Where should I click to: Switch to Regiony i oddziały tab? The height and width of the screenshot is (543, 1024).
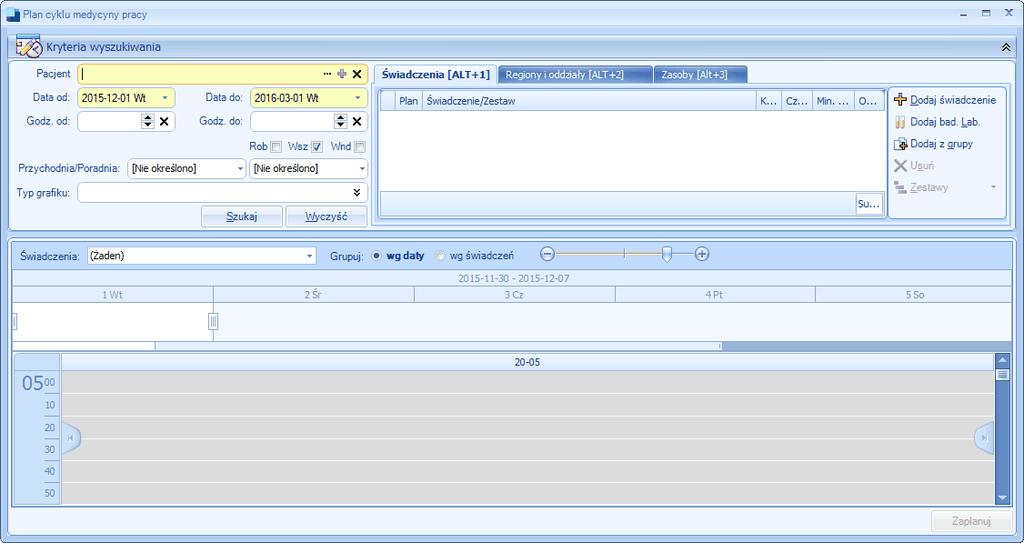coord(575,74)
